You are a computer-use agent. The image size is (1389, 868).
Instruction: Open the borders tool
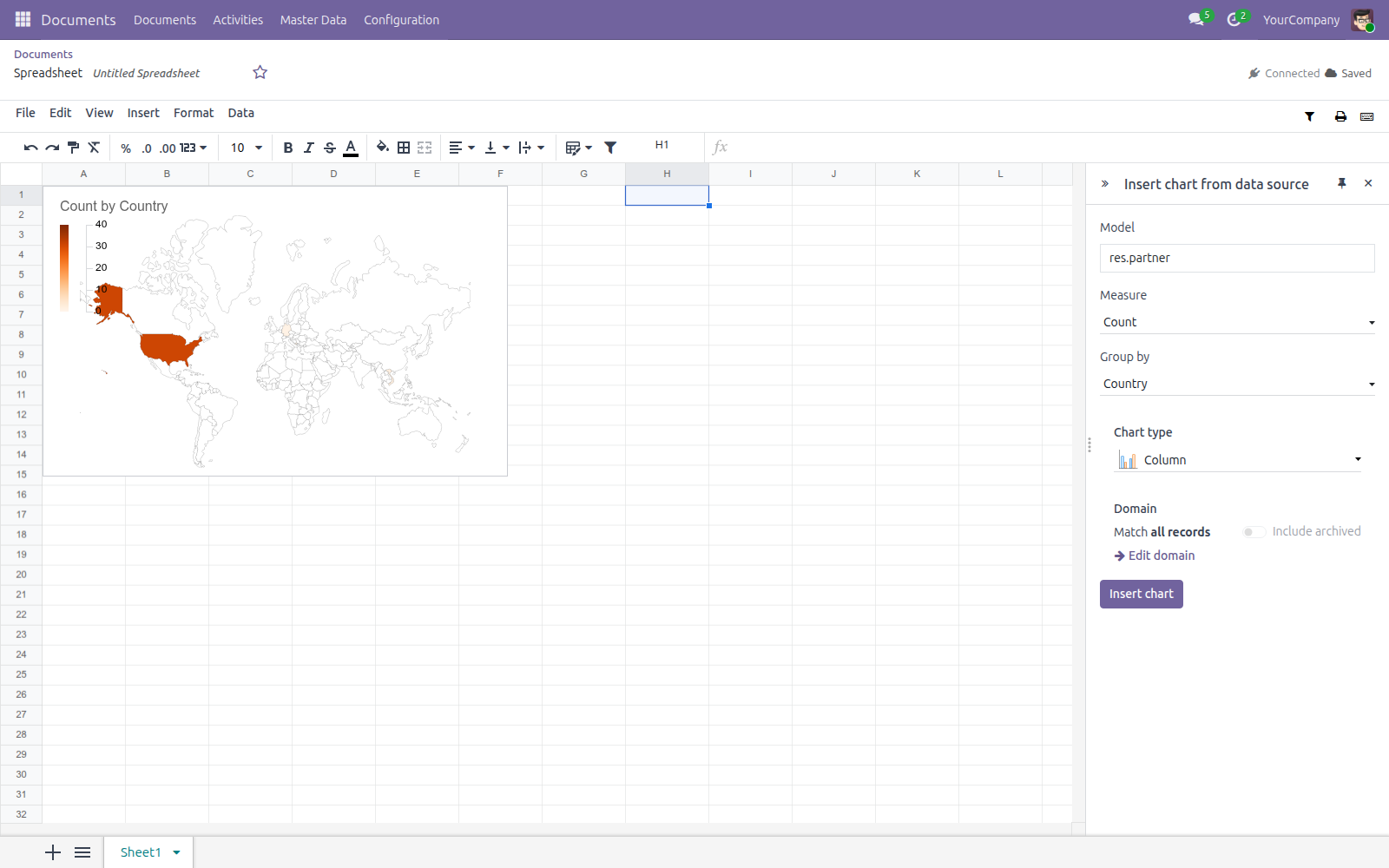(404, 148)
